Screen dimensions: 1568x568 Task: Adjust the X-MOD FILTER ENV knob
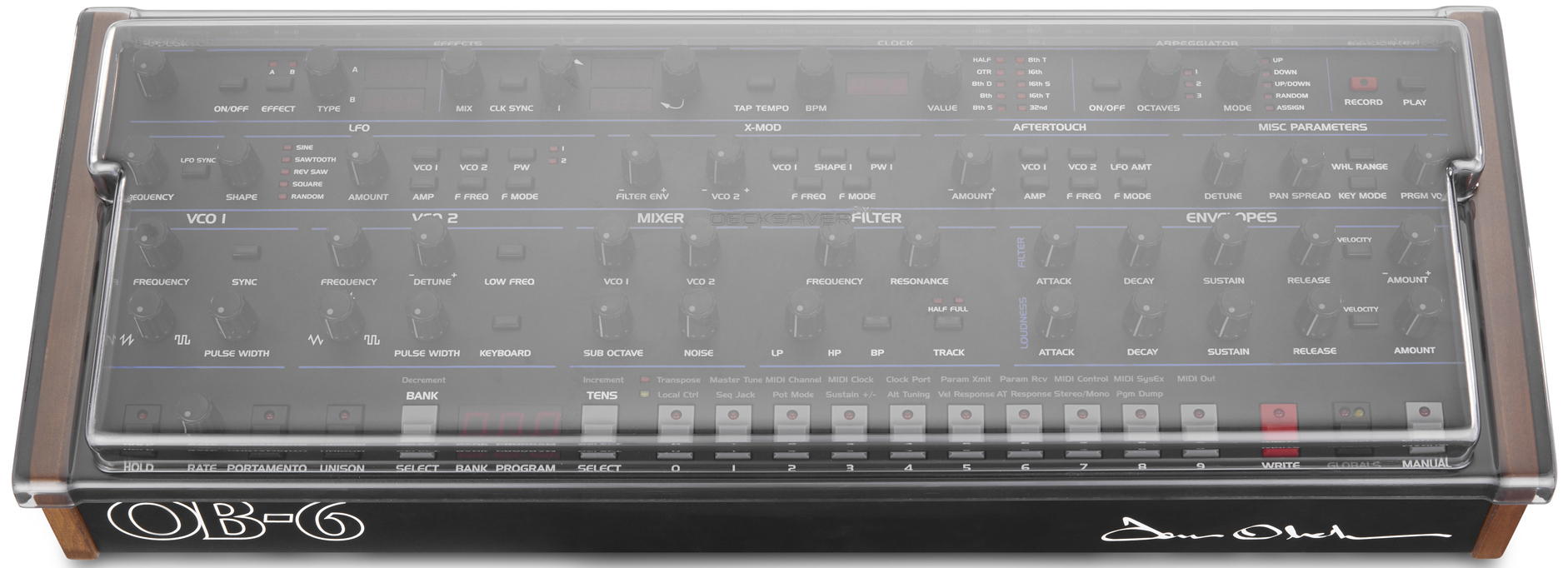click(640, 162)
